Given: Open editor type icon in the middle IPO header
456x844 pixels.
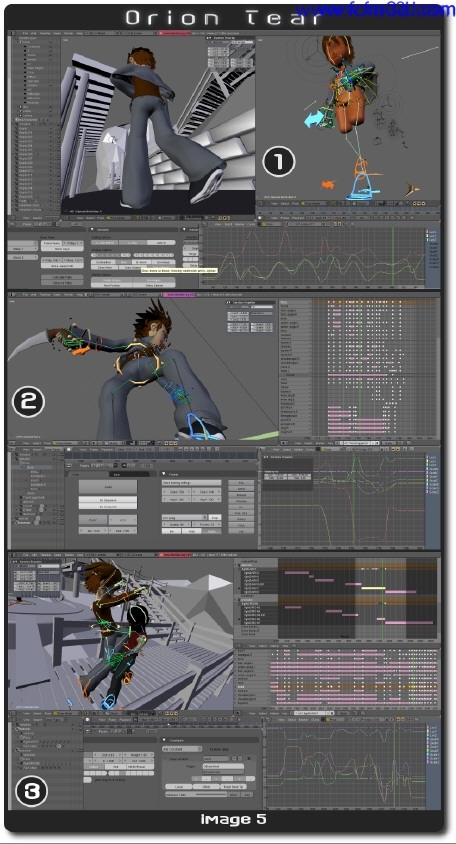Looking at the screenshot, I should [x=262, y=449].
